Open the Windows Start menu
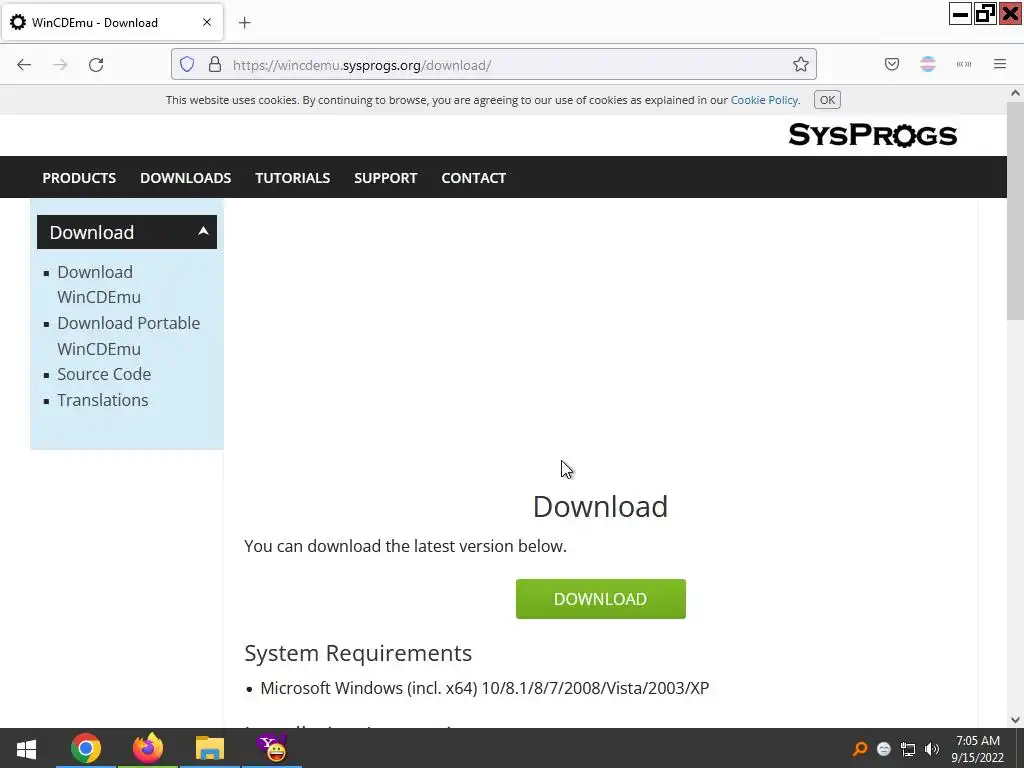The image size is (1024, 768). tap(26, 748)
